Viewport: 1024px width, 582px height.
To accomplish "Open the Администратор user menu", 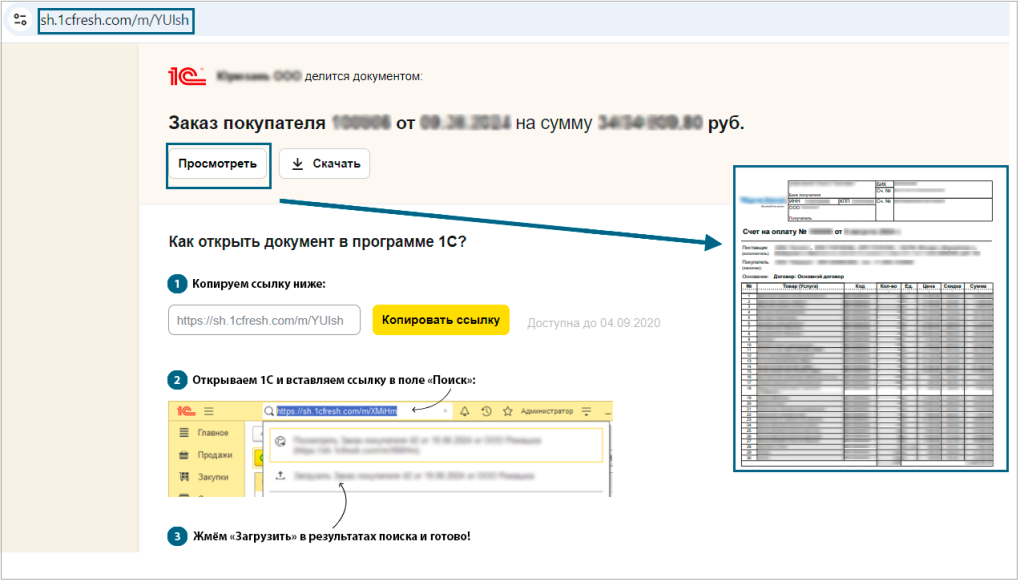I will click(547, 411).
